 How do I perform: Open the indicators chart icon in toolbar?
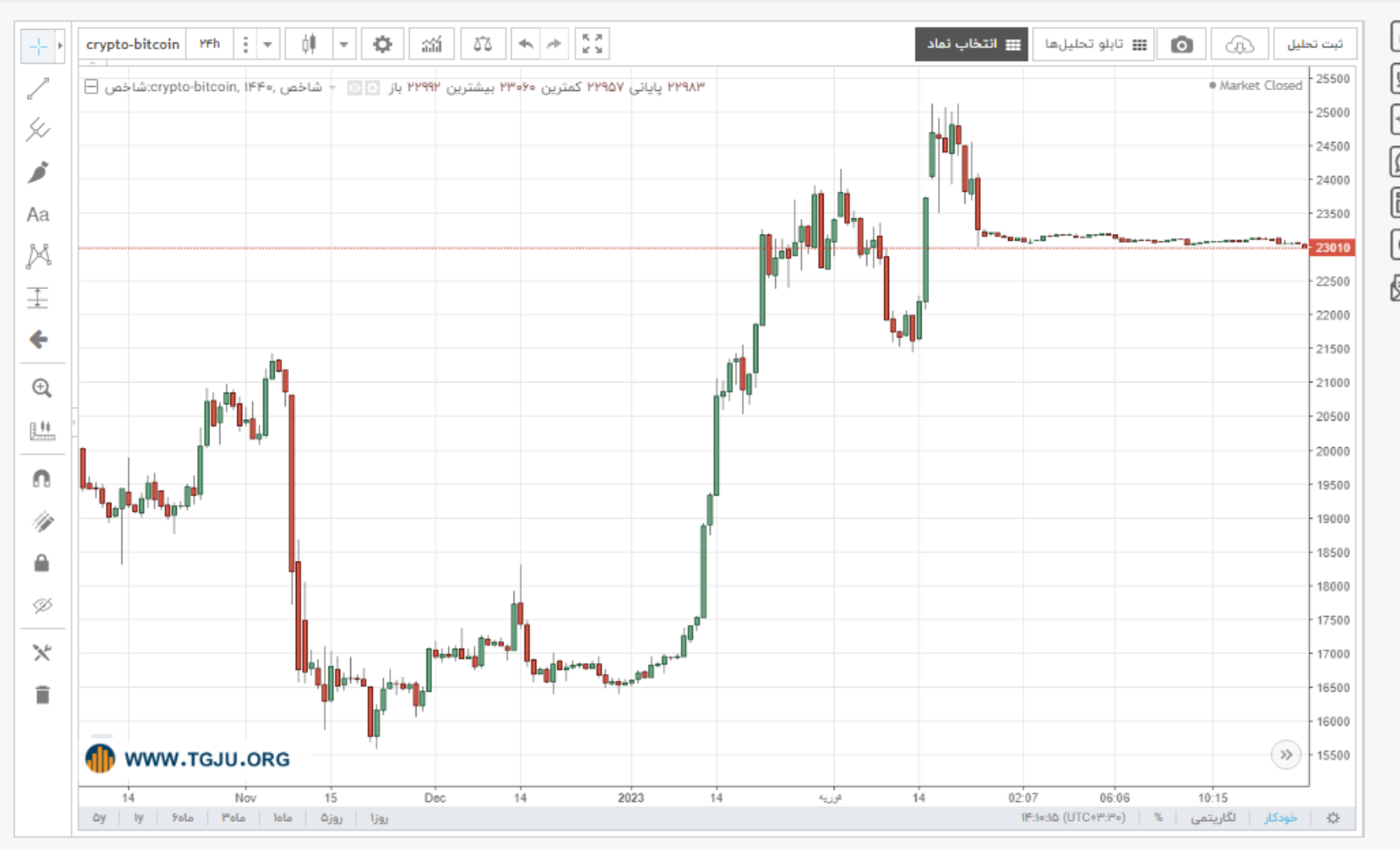tap(432, 44)
